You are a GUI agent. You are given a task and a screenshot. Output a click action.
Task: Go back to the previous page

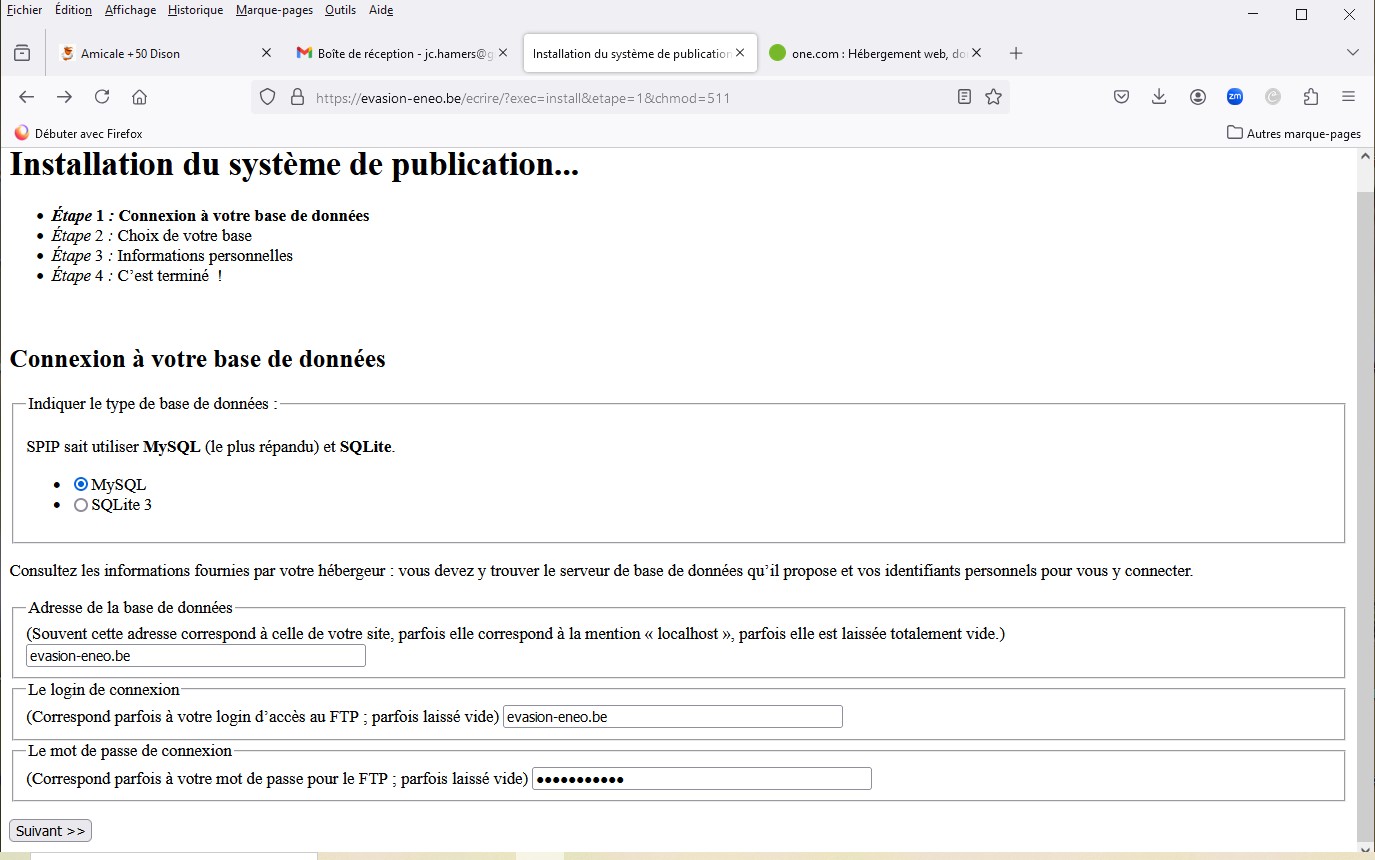27,97
